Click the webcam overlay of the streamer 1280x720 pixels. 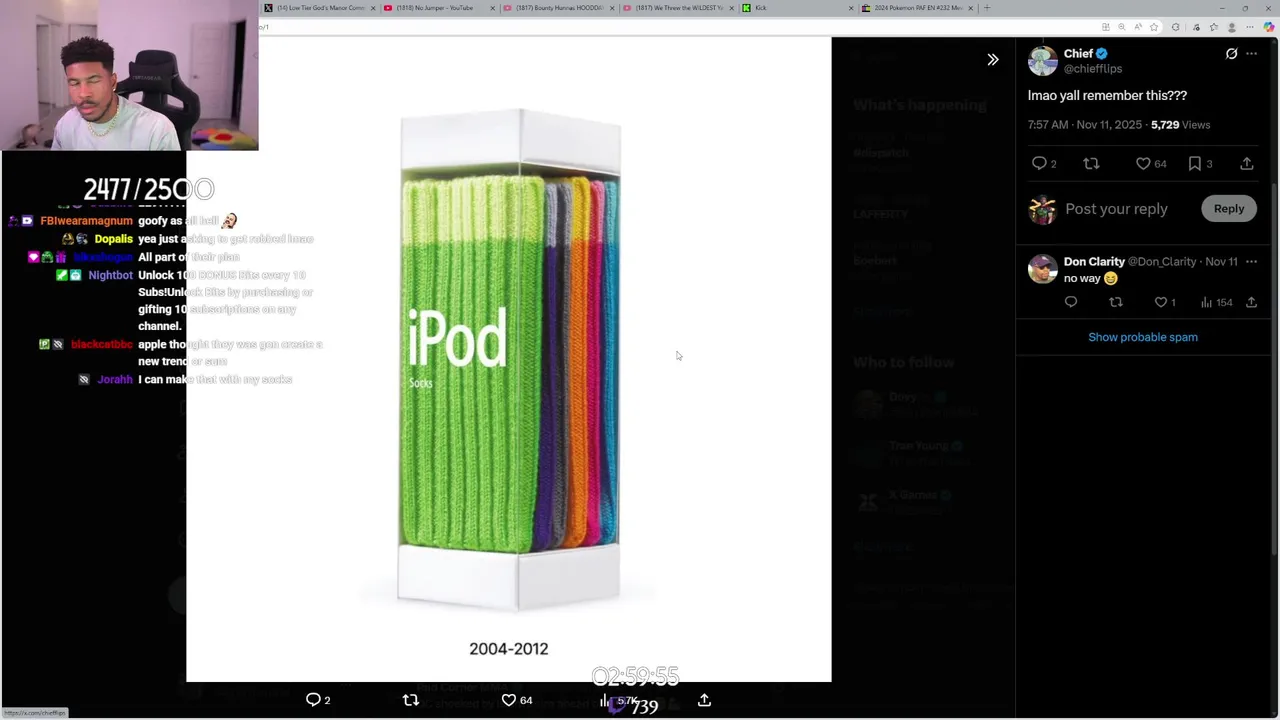[129, 75]
